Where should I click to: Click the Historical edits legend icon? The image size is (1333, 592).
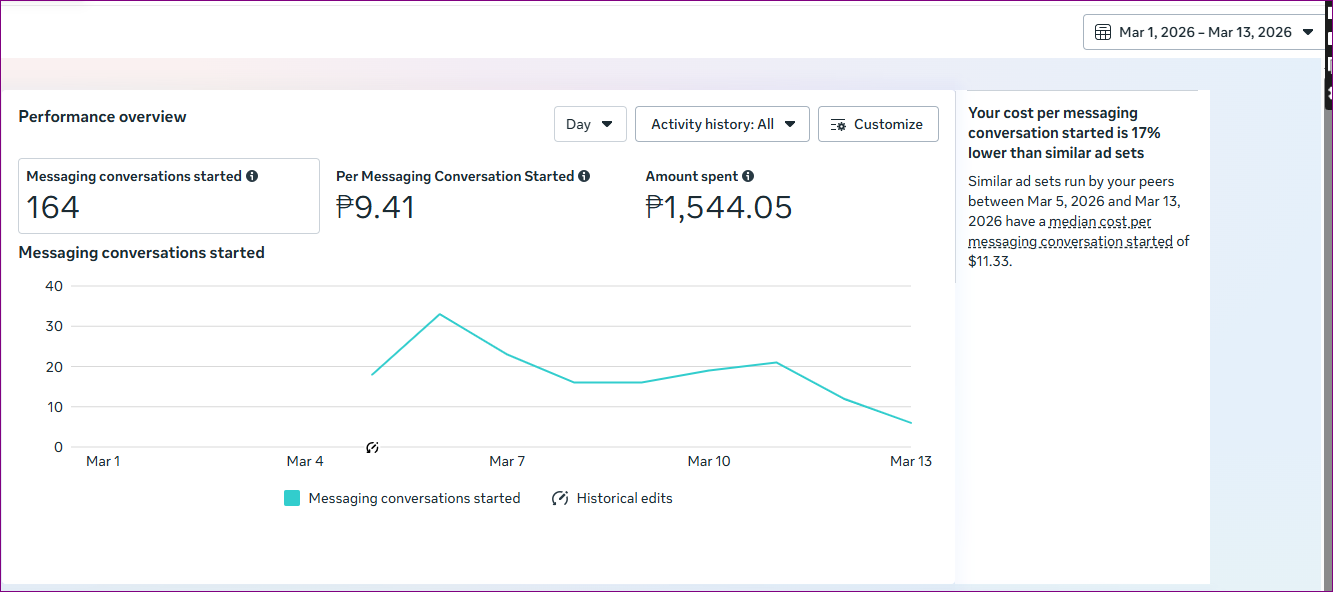(x=560, y=498)
